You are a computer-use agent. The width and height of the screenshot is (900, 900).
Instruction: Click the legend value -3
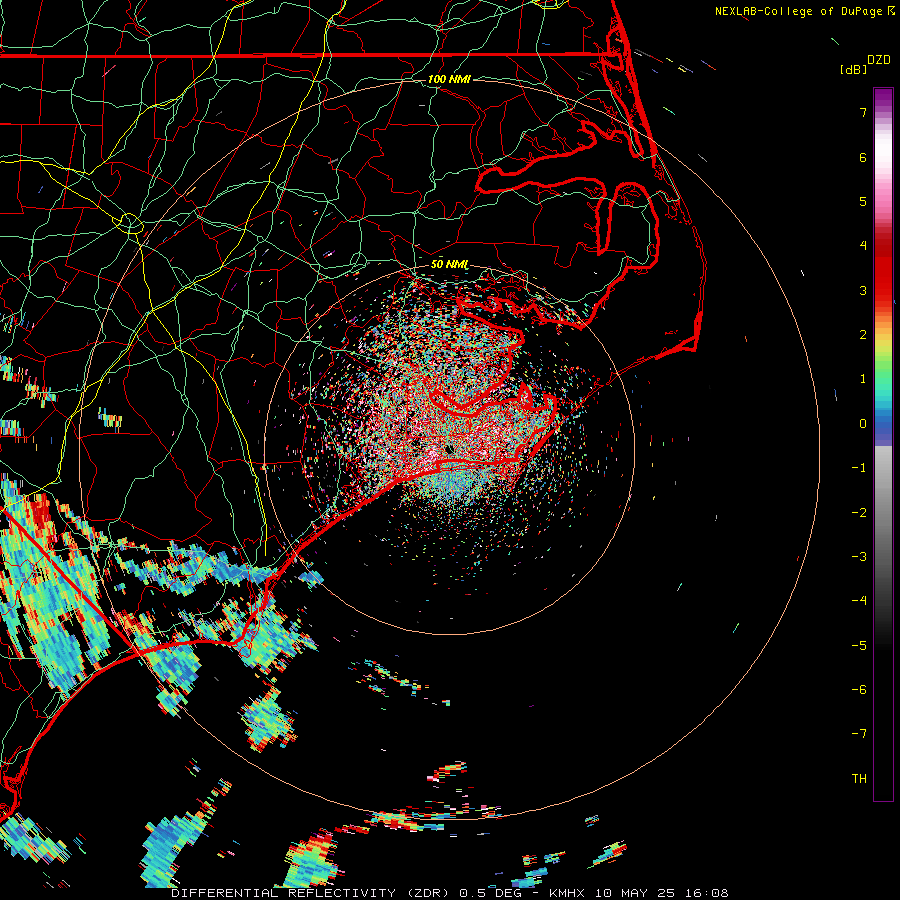[x=859, y=557]
